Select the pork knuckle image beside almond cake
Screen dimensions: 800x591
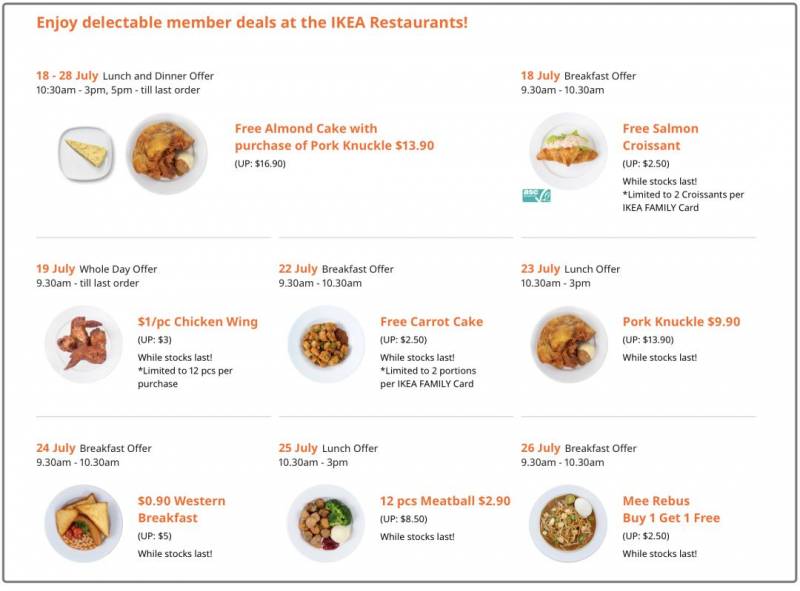coord(166,153)
